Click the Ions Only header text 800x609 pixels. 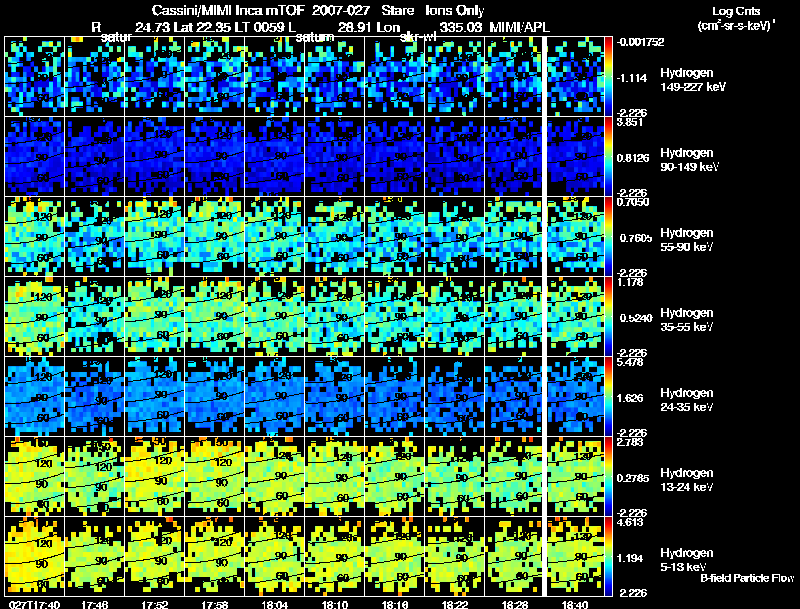pyautogui.click(x=455, y=10)
